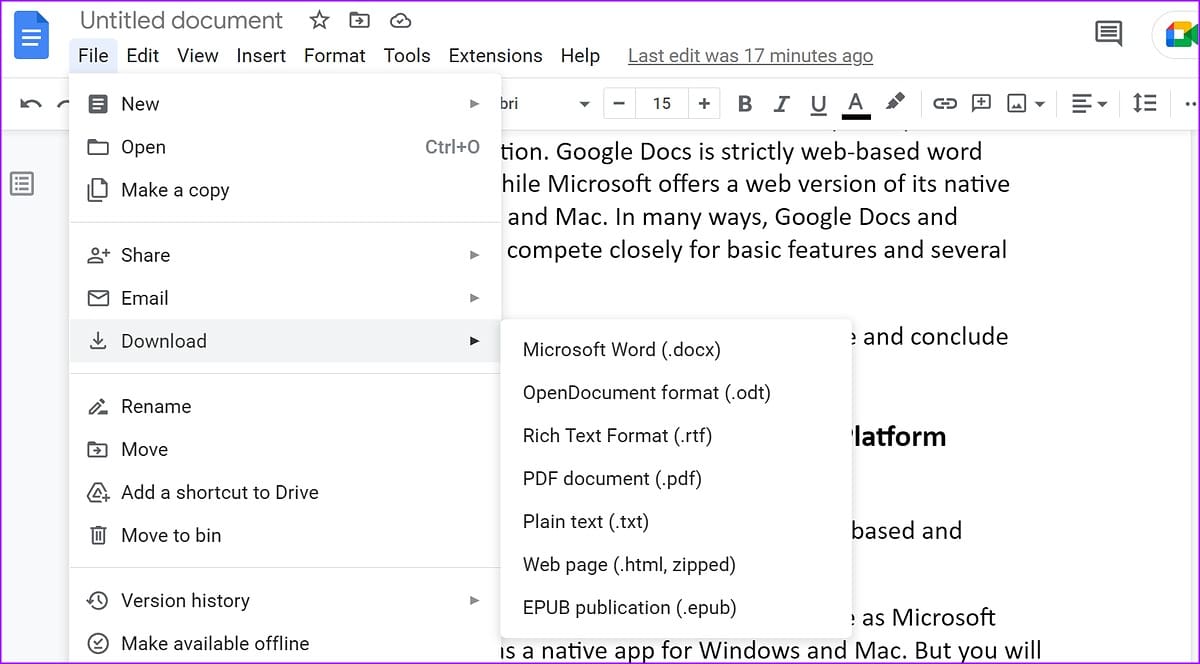Open the Help menu
The width and height of the screenshot is (1200, 664).
pos(580,56)
